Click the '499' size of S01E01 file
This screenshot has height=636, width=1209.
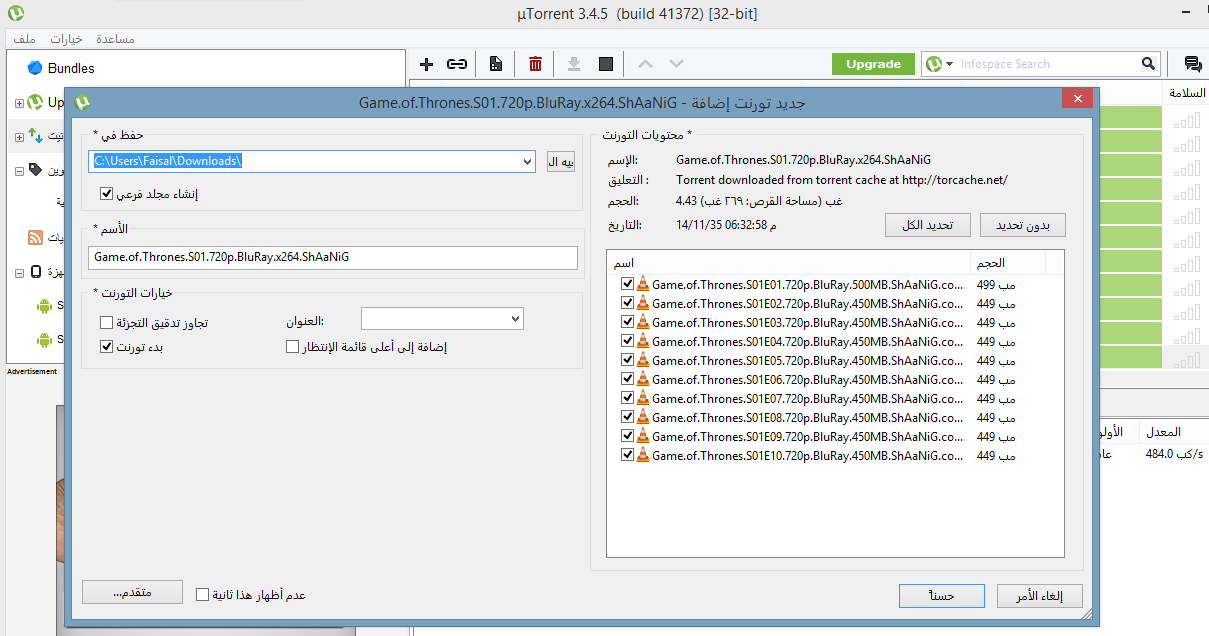(x=996, y=284)
